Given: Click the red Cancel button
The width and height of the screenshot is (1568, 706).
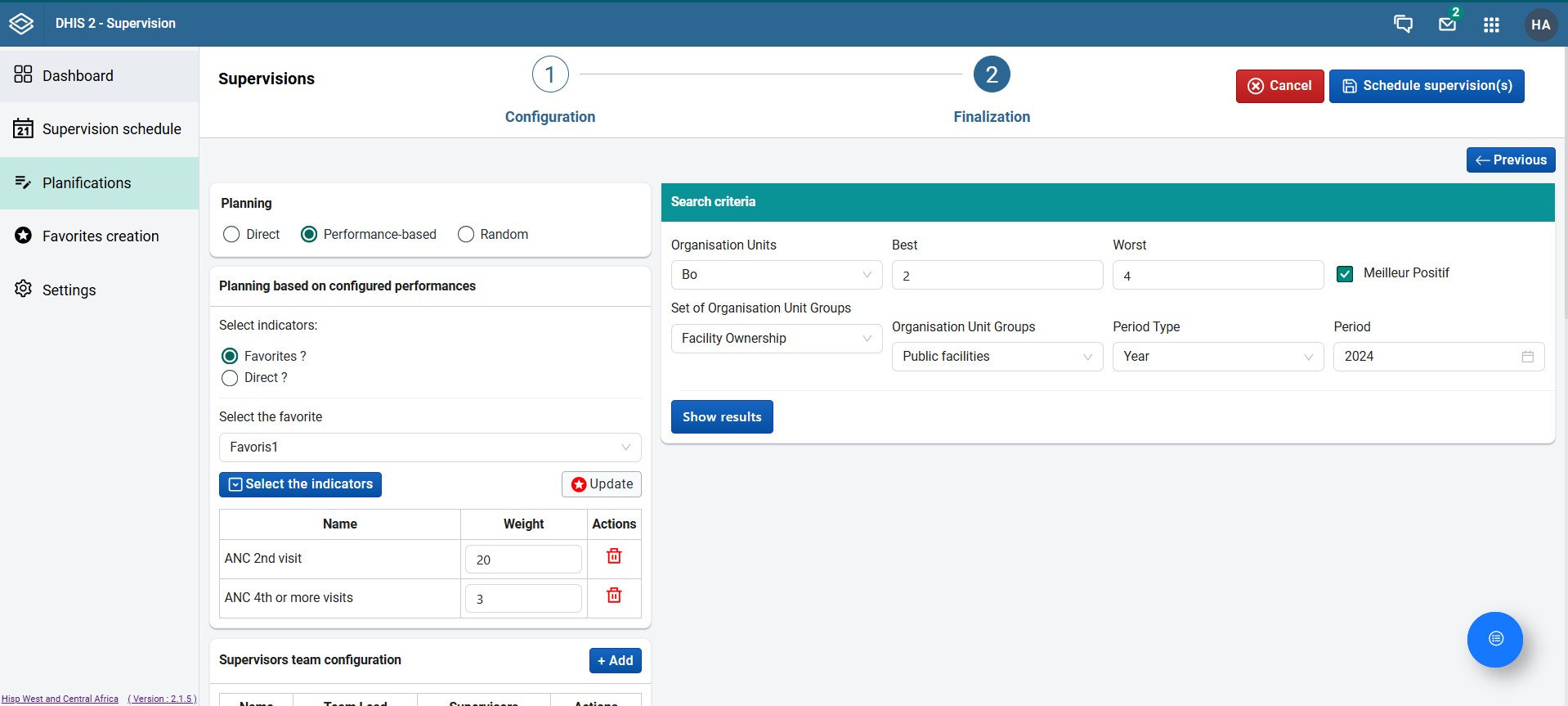Looking at the screenshot, I should click(1279, 86).
